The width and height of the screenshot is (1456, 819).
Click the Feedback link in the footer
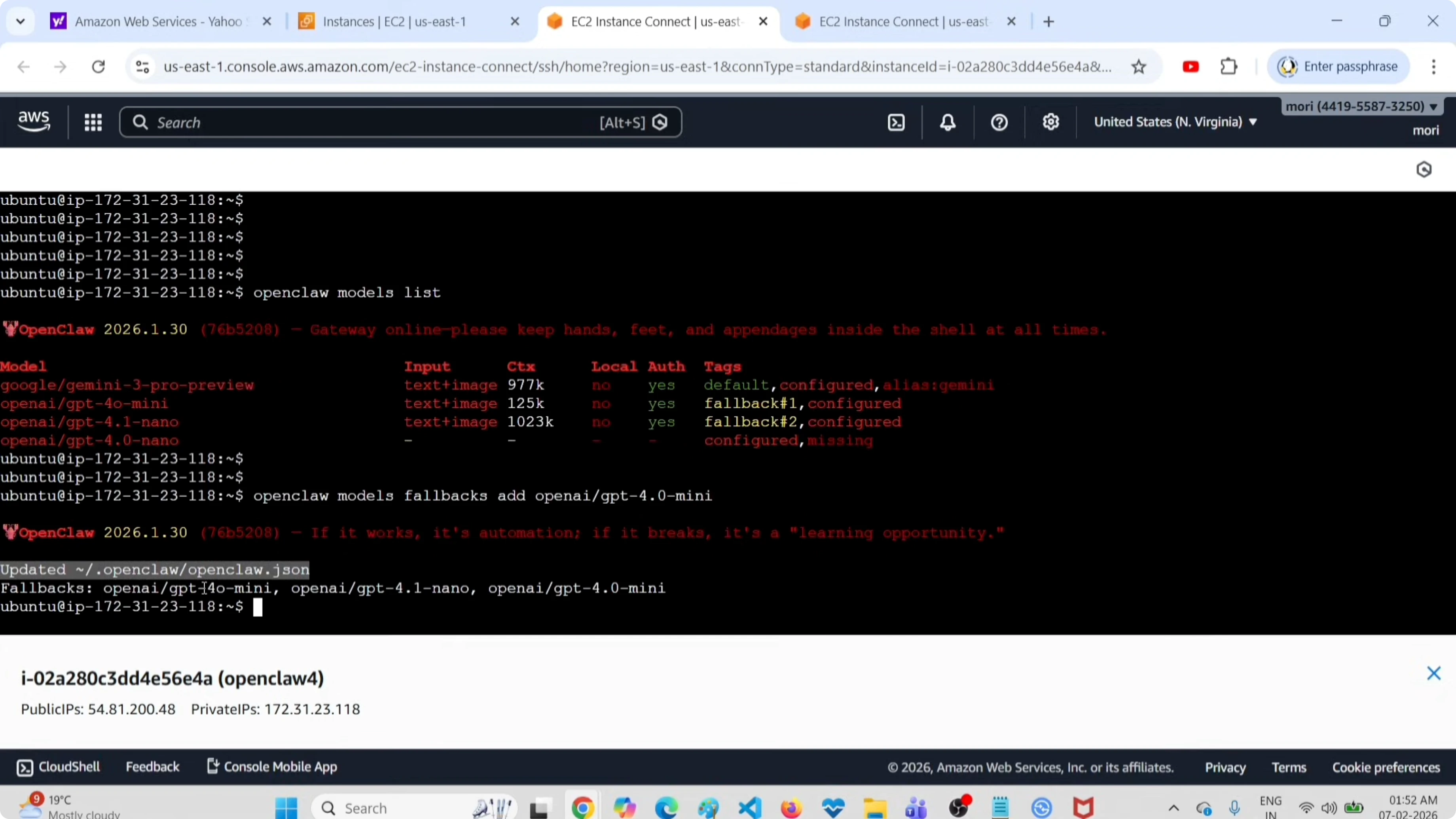tap(152, 767)
